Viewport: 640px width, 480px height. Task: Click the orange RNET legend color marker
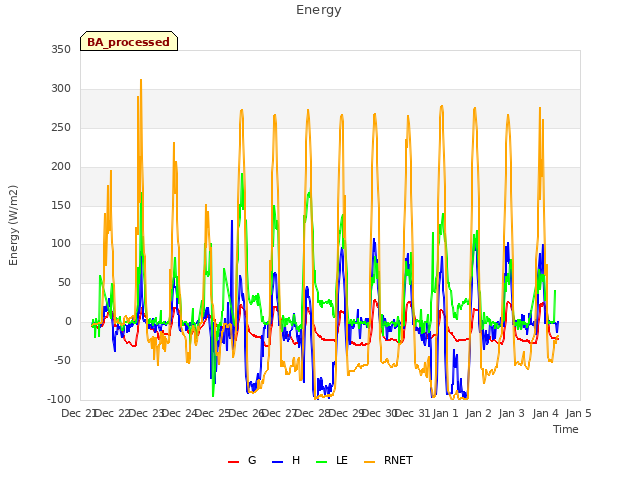[x=369, y=462]
